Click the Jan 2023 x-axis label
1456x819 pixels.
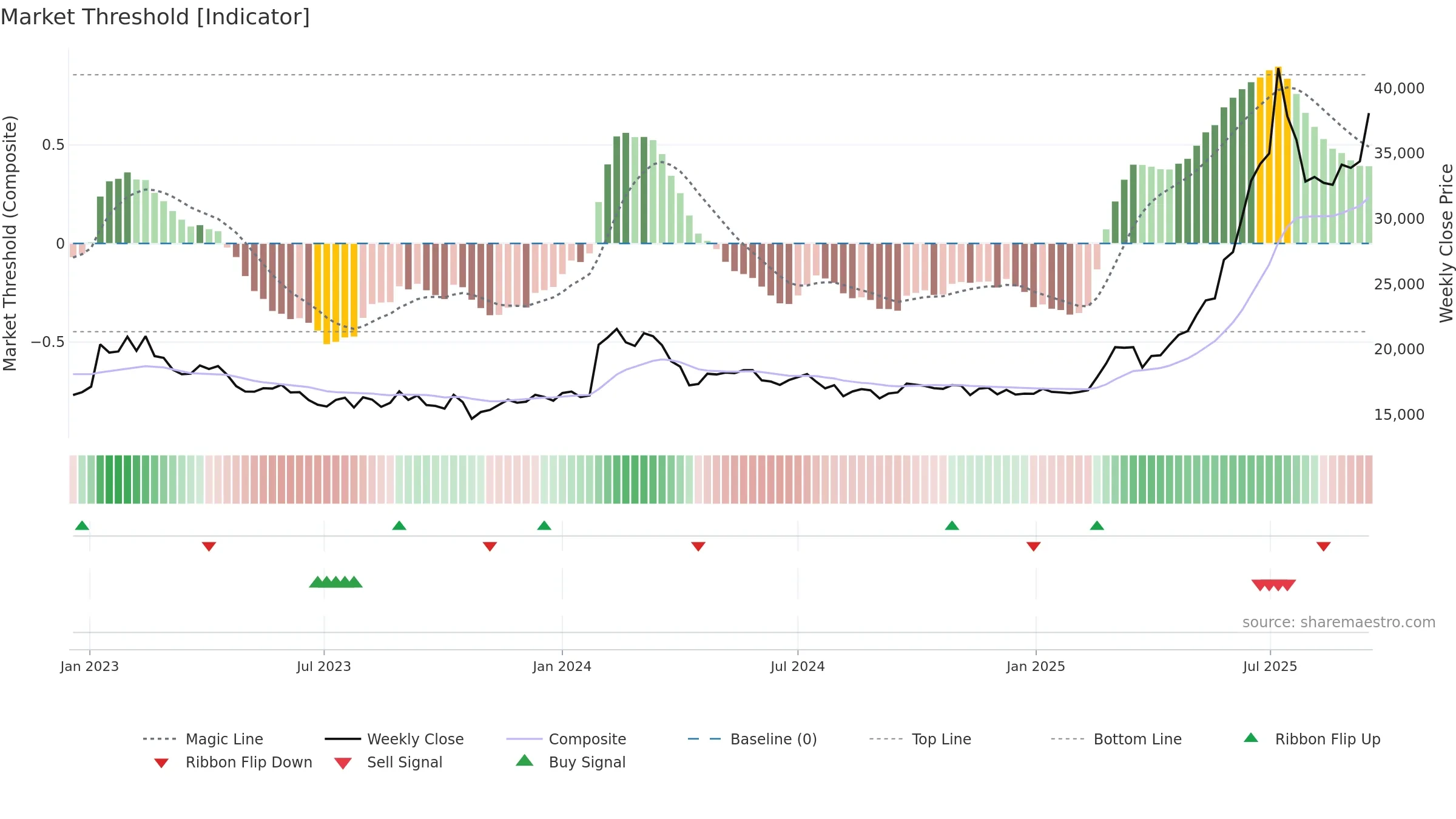[90, 667]
